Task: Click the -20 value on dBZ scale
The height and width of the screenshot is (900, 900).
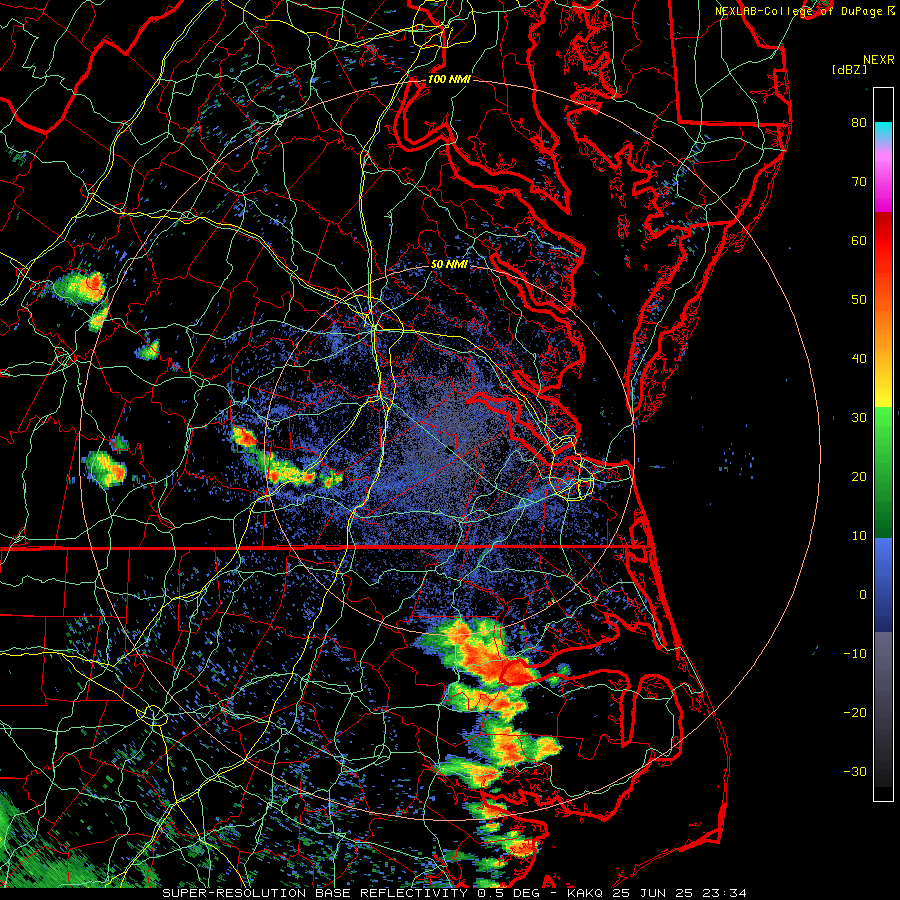Action: 855,712
